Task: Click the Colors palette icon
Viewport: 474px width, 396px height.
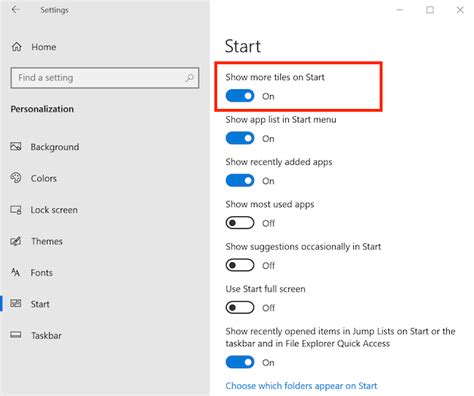Action: coord(16,178)
